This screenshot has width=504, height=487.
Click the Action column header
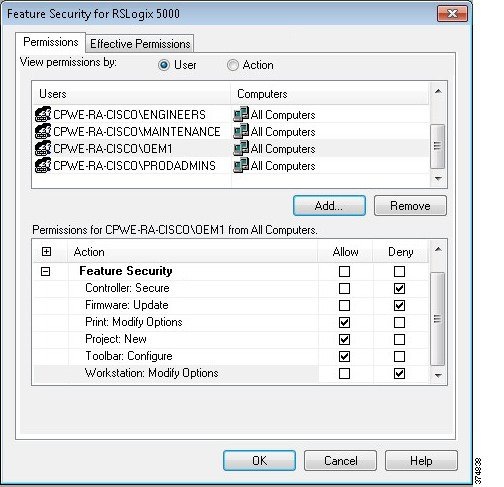point(193,252)
